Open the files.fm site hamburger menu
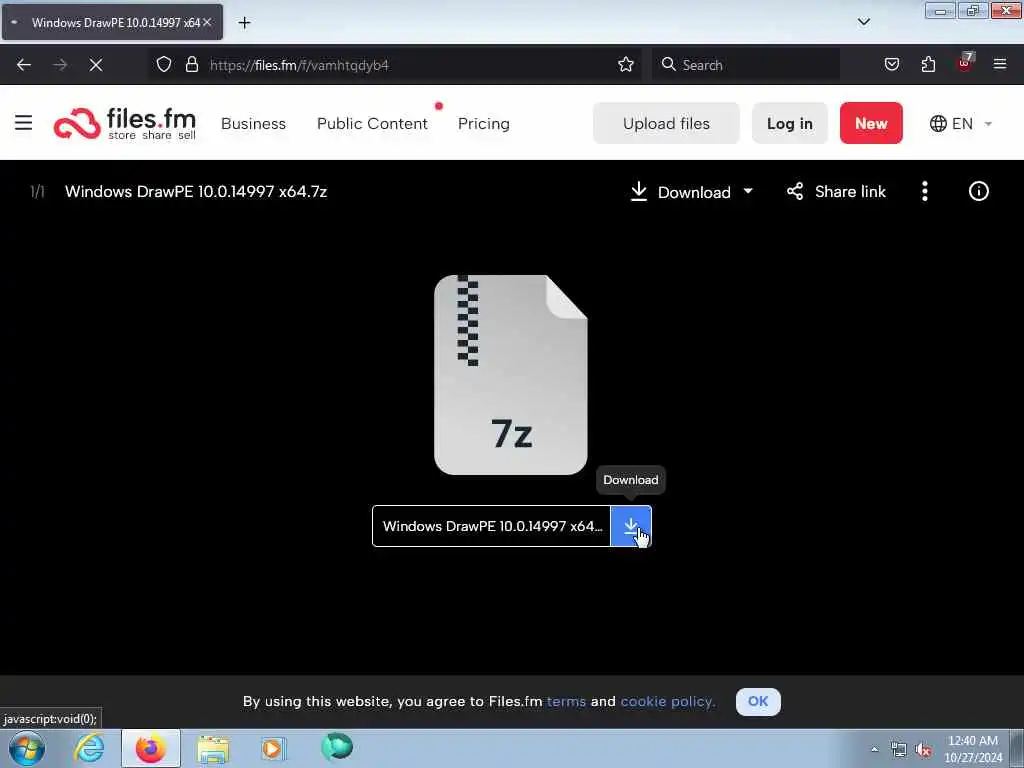 24,123
